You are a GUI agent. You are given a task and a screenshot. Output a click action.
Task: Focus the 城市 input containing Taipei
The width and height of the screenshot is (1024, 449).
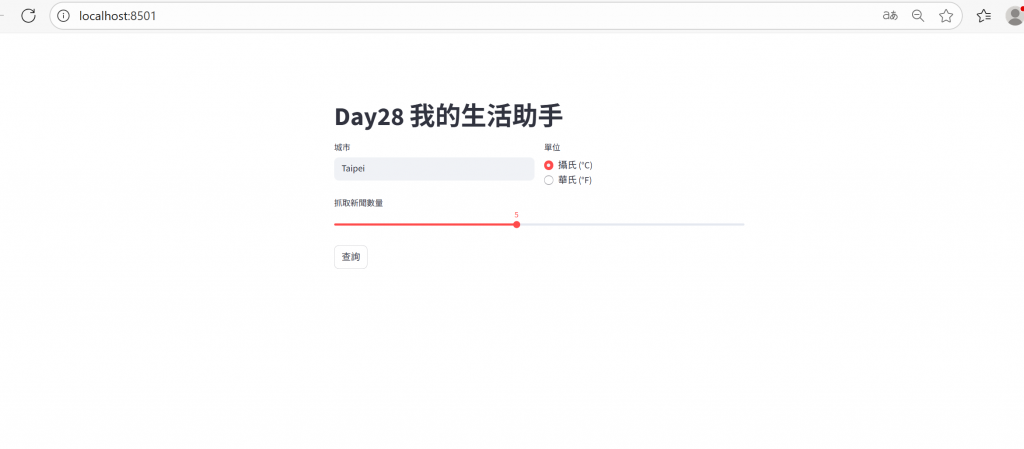click(434, 169)
